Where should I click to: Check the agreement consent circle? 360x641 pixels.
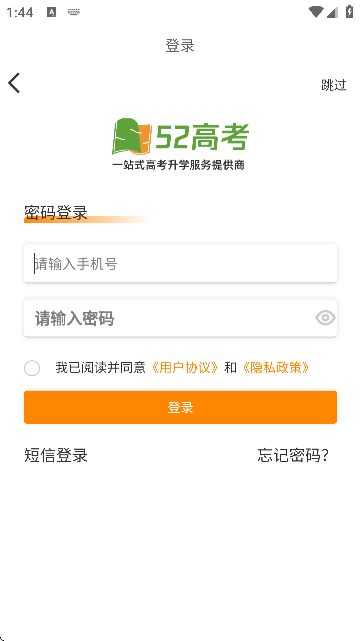pos(32,368)
